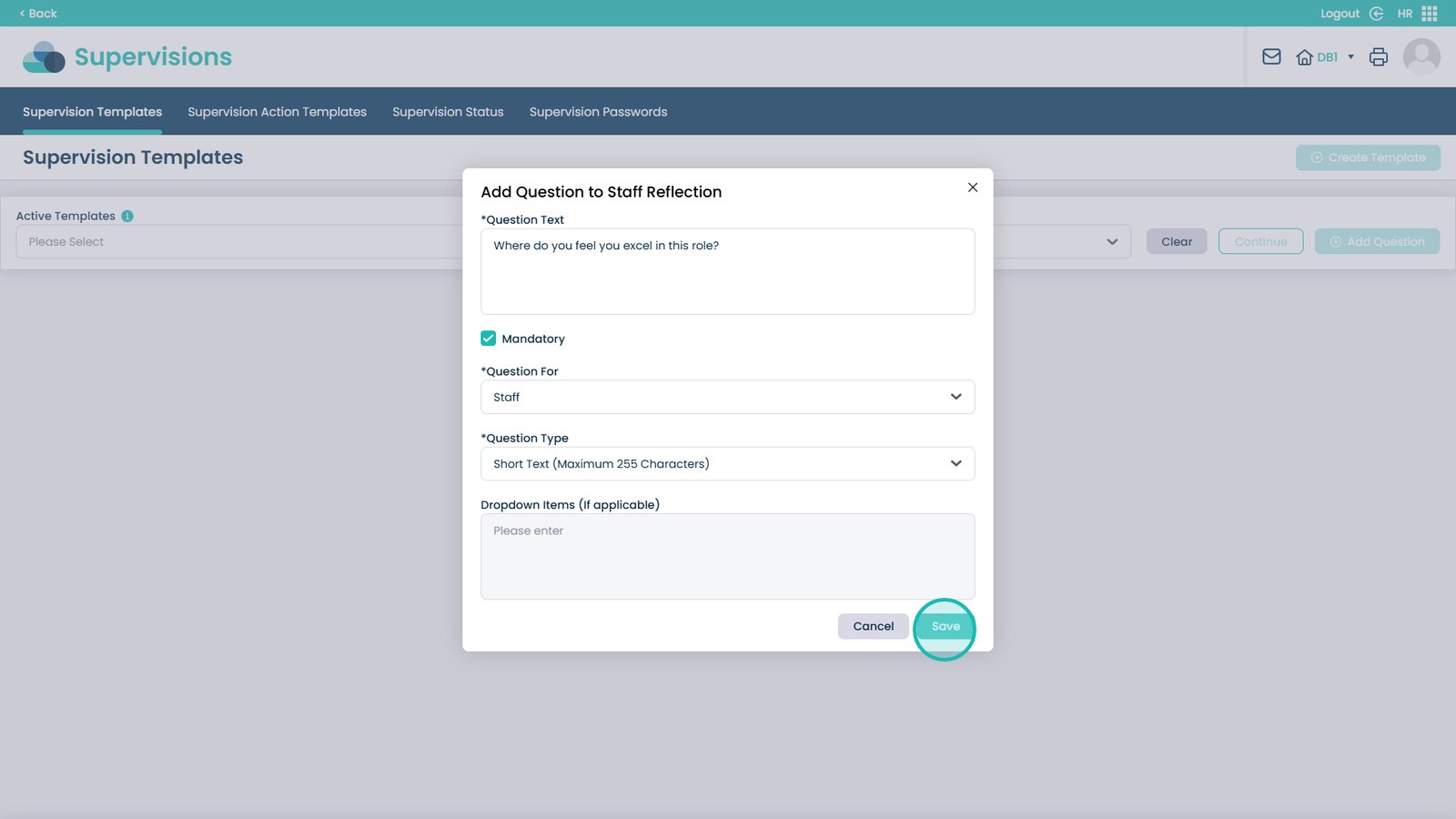
Task: Close the Add Question dialog
Action: tap(973, 187)
